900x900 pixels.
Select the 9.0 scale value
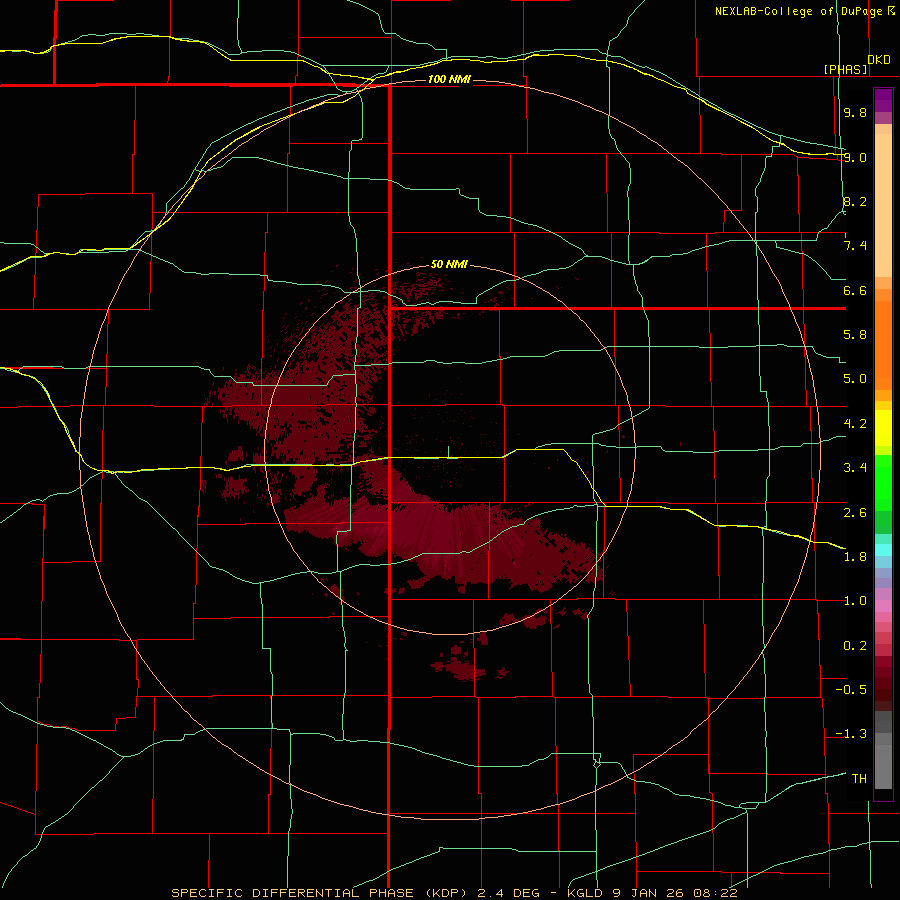pyautogui.click(x=855, y=157)
